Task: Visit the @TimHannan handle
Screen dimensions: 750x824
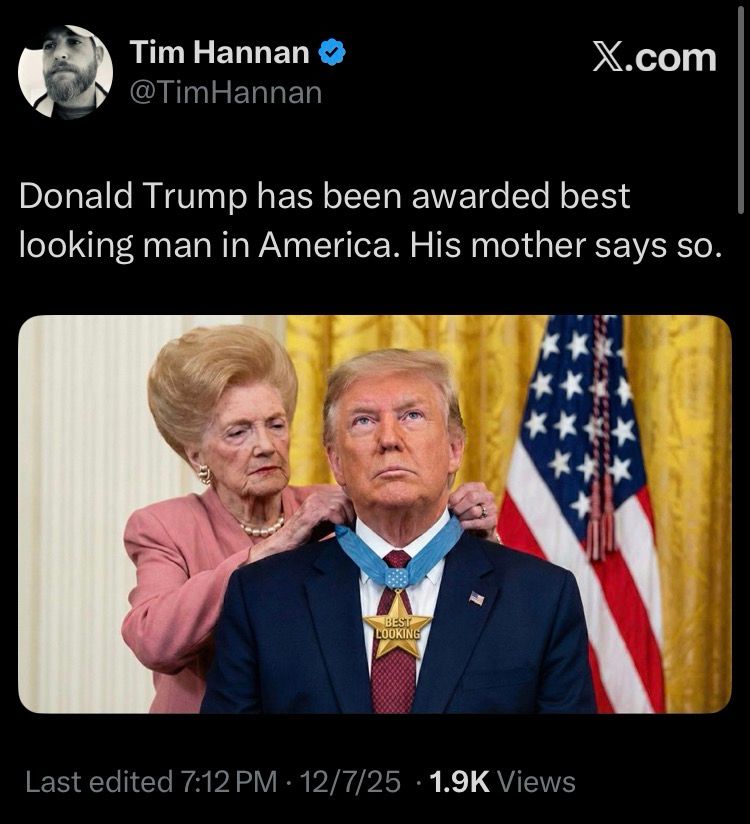Action: (225, 92)
